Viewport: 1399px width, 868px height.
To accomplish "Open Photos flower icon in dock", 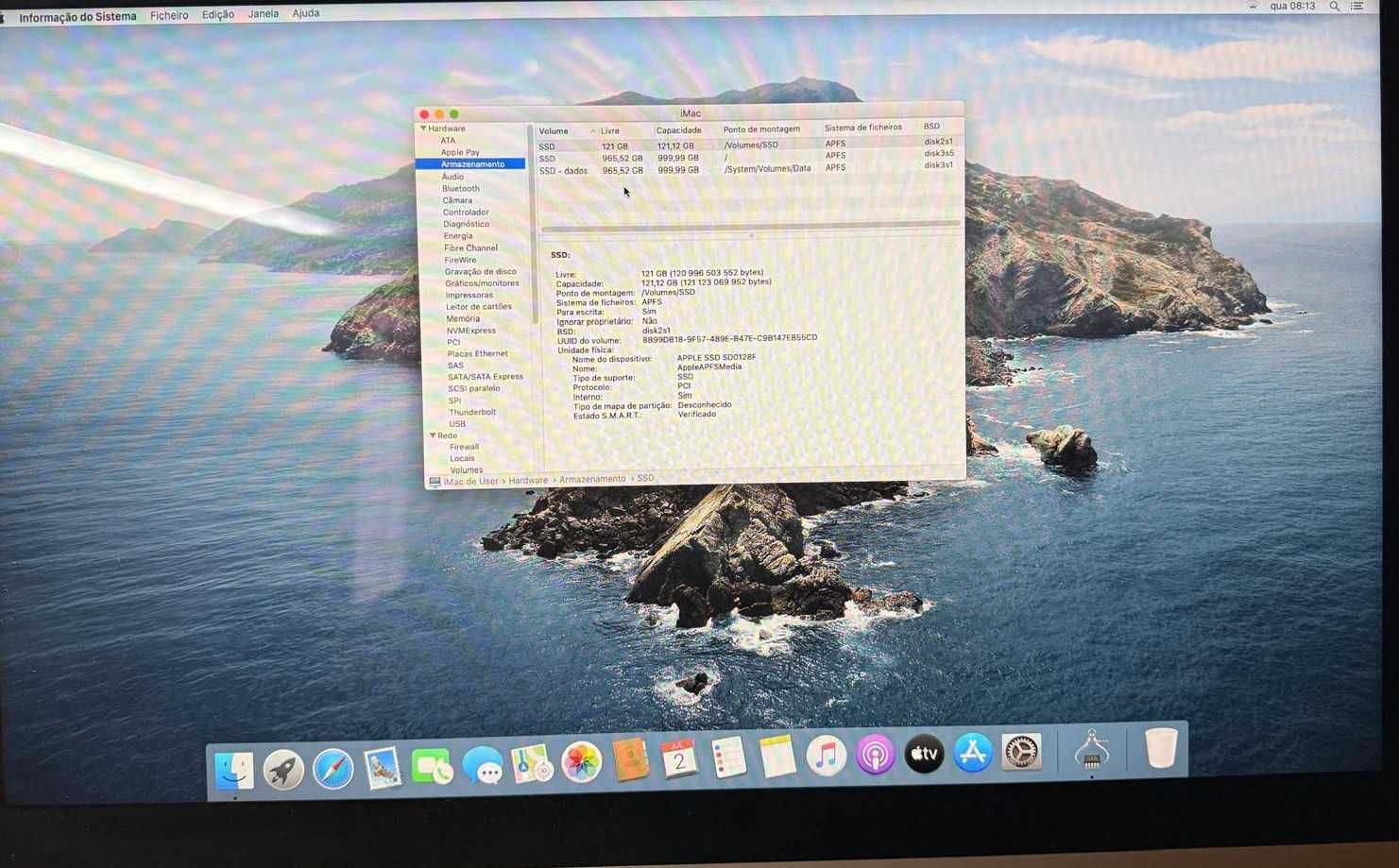I will pos(581,761).
